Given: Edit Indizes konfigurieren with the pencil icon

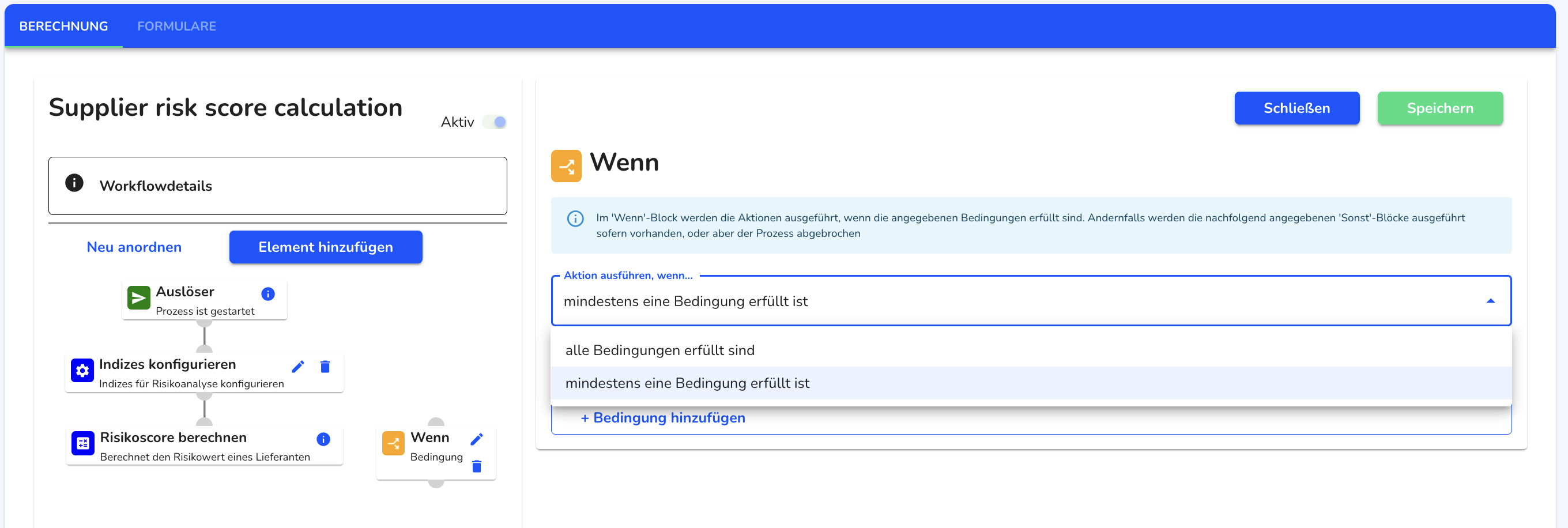Looking at the screenshot, I should [x=297, y=366].
